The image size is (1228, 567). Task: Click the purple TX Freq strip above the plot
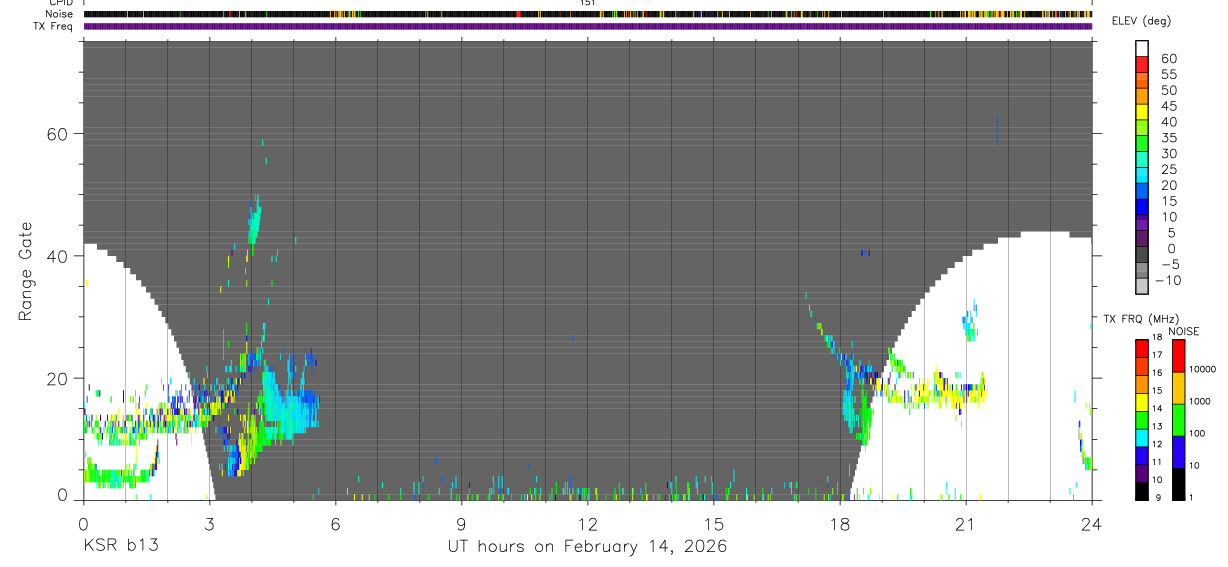(588, 26)
